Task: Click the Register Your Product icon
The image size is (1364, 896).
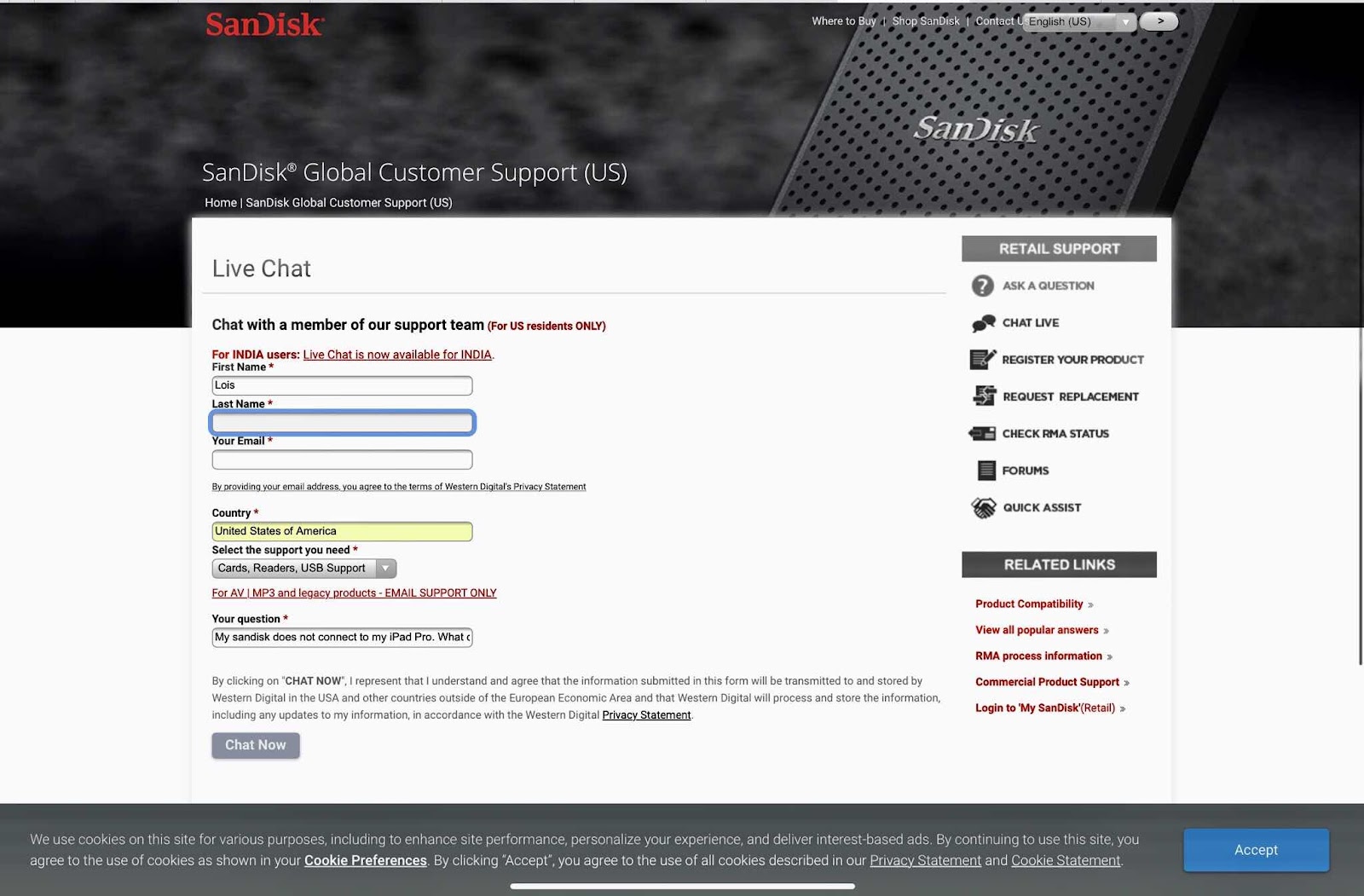Action: (x=983, y=360)
